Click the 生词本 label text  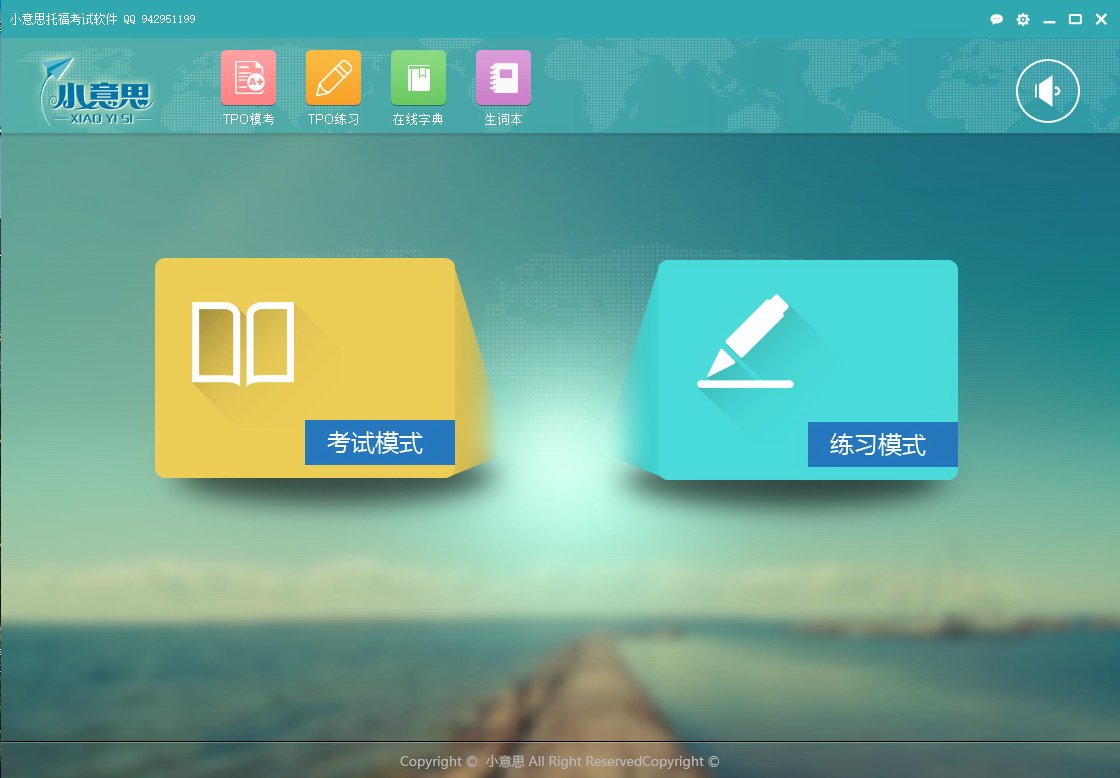point(503,119)
